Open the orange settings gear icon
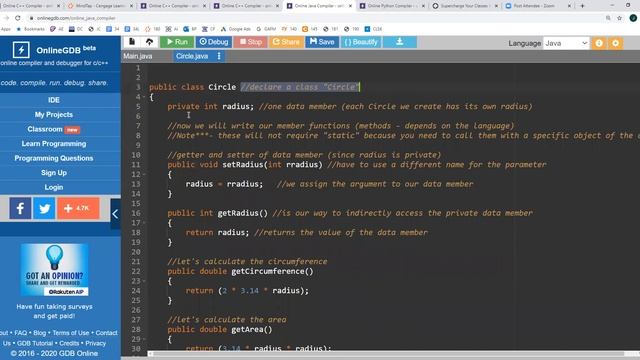640x360 pixels. (616, 43)
